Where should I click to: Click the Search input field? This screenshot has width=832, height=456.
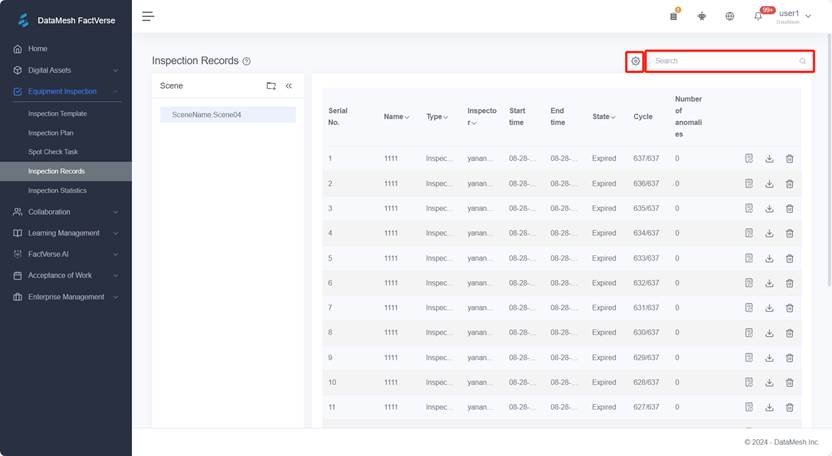click(x=725, y=61)
